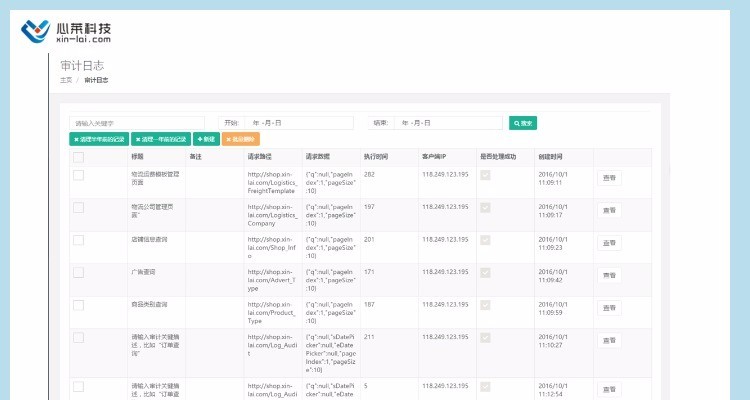Click the Advert_Type request path cell

272,280
